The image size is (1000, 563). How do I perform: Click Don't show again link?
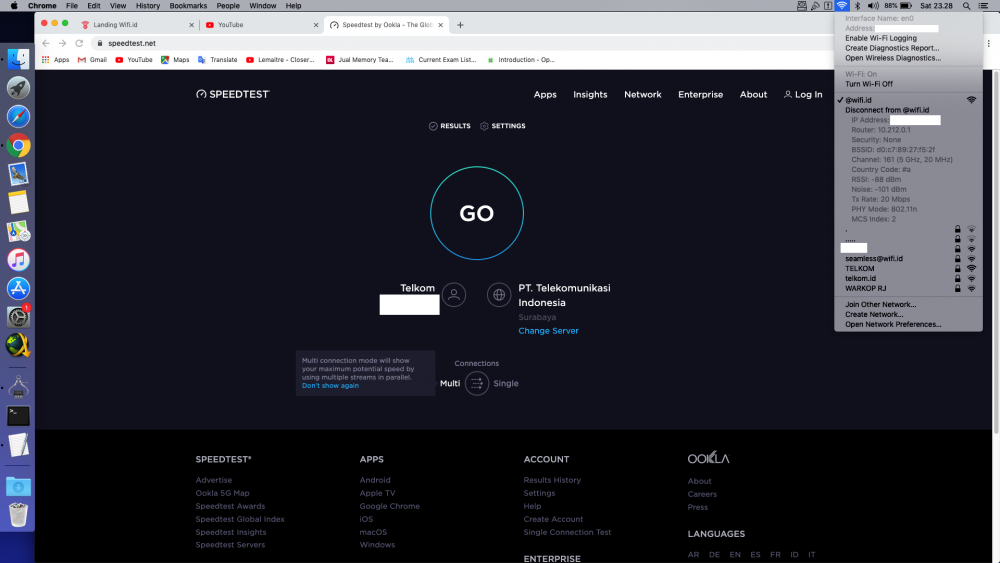pyautogui.click(x=330, y=386)
